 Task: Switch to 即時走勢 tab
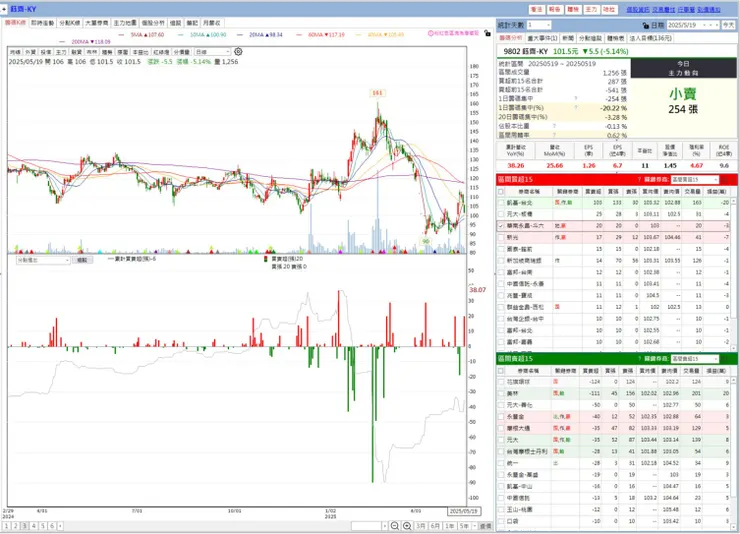point(42,23)
